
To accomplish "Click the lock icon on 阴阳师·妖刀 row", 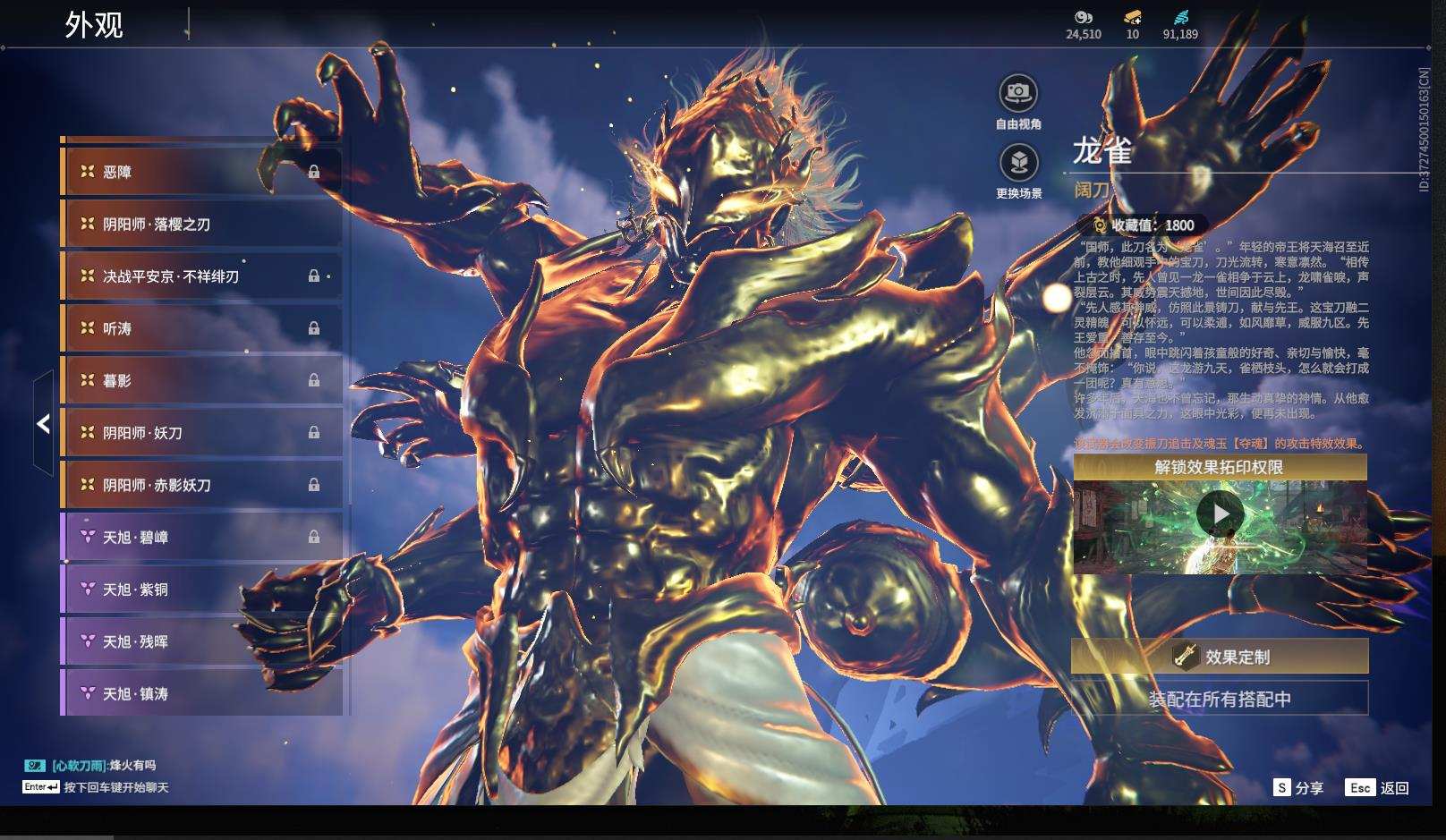I will (314, 432).
